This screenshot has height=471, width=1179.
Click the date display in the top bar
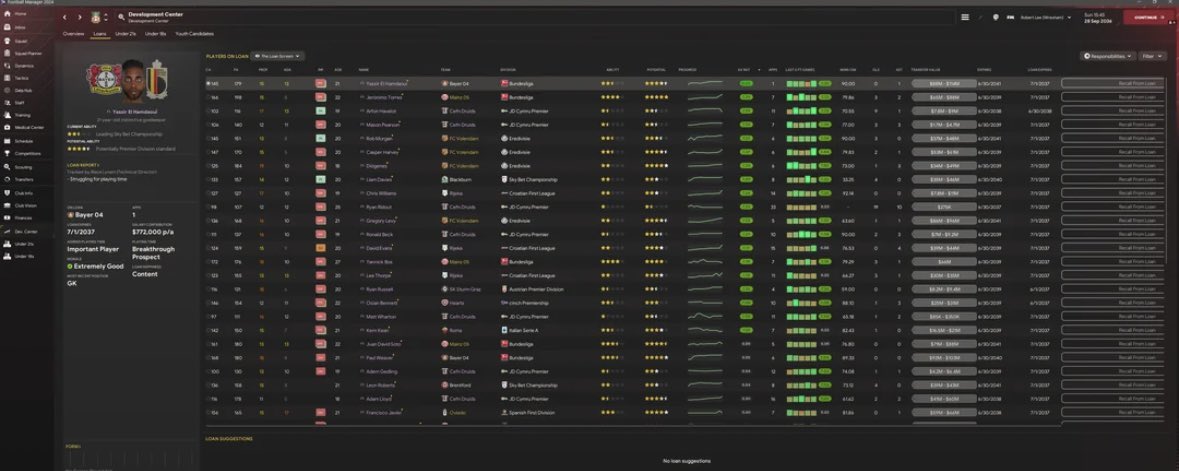(x=1098, y=17)
